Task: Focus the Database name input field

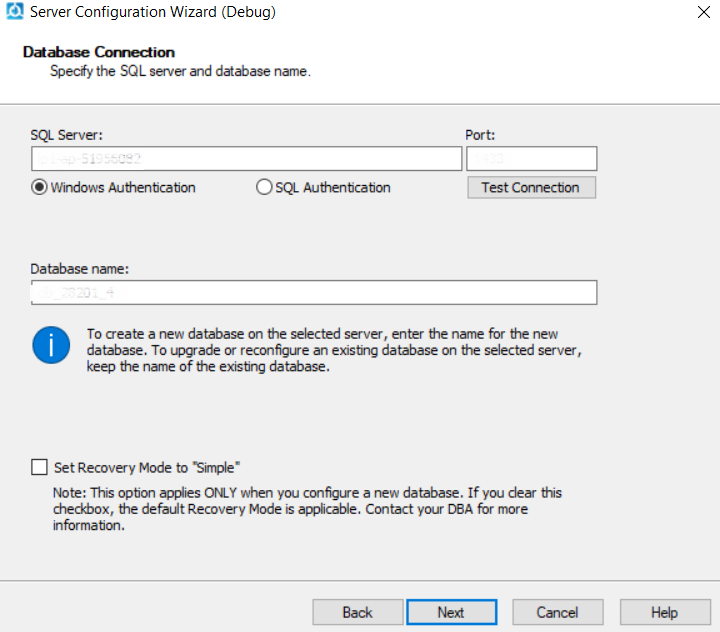Action: pyautogui.click(x=313, y=292)
